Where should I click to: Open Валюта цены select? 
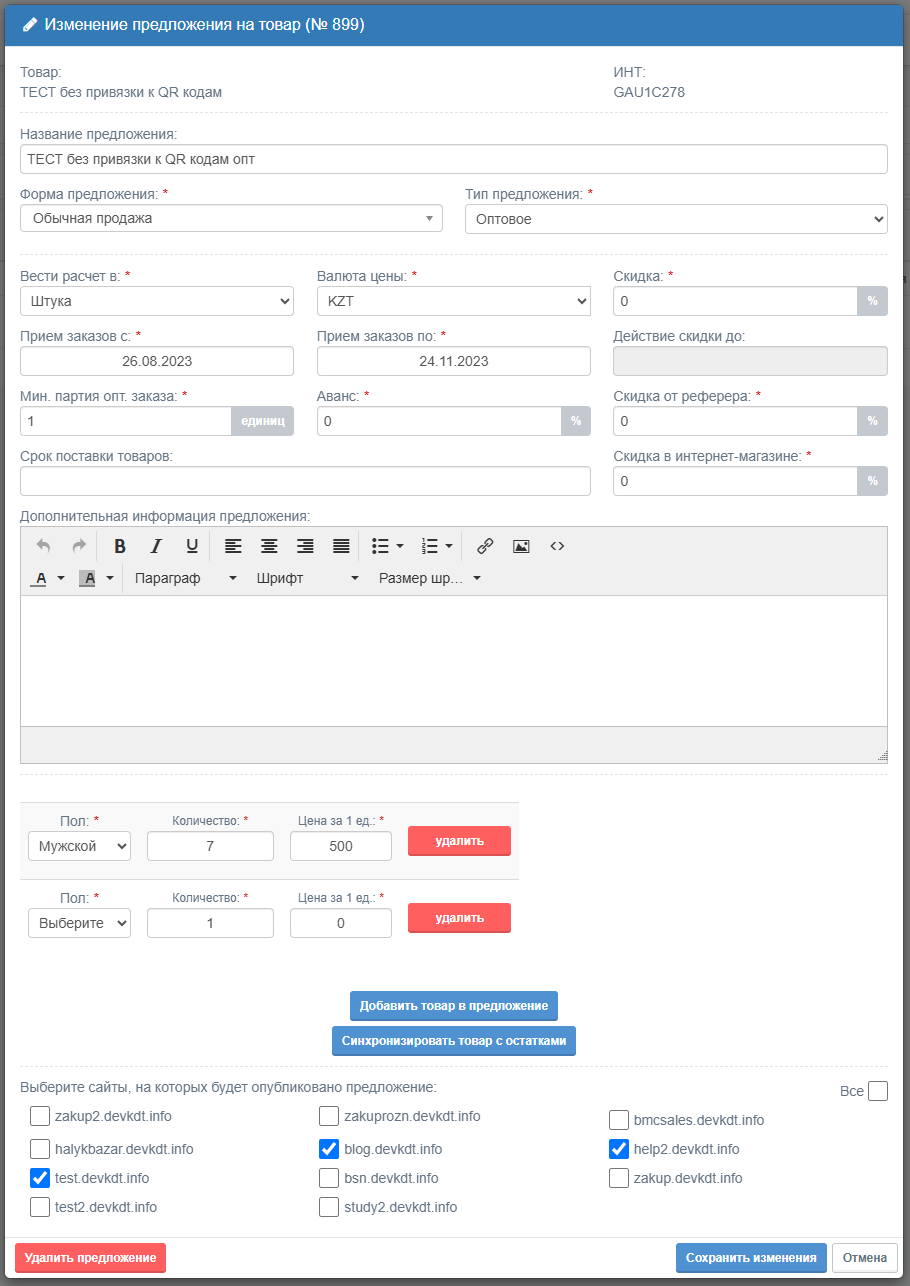(454, 301)
